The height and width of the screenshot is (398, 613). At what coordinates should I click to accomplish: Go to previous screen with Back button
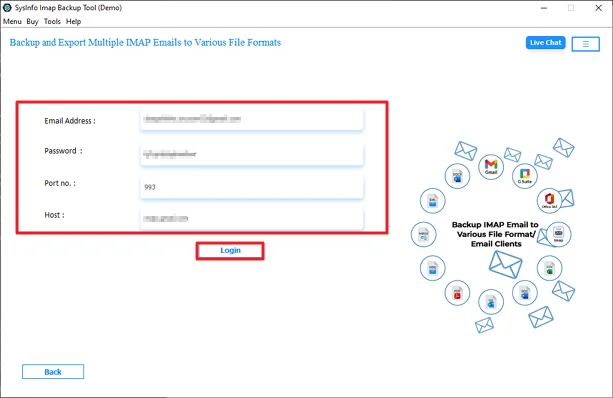point(53,372)
